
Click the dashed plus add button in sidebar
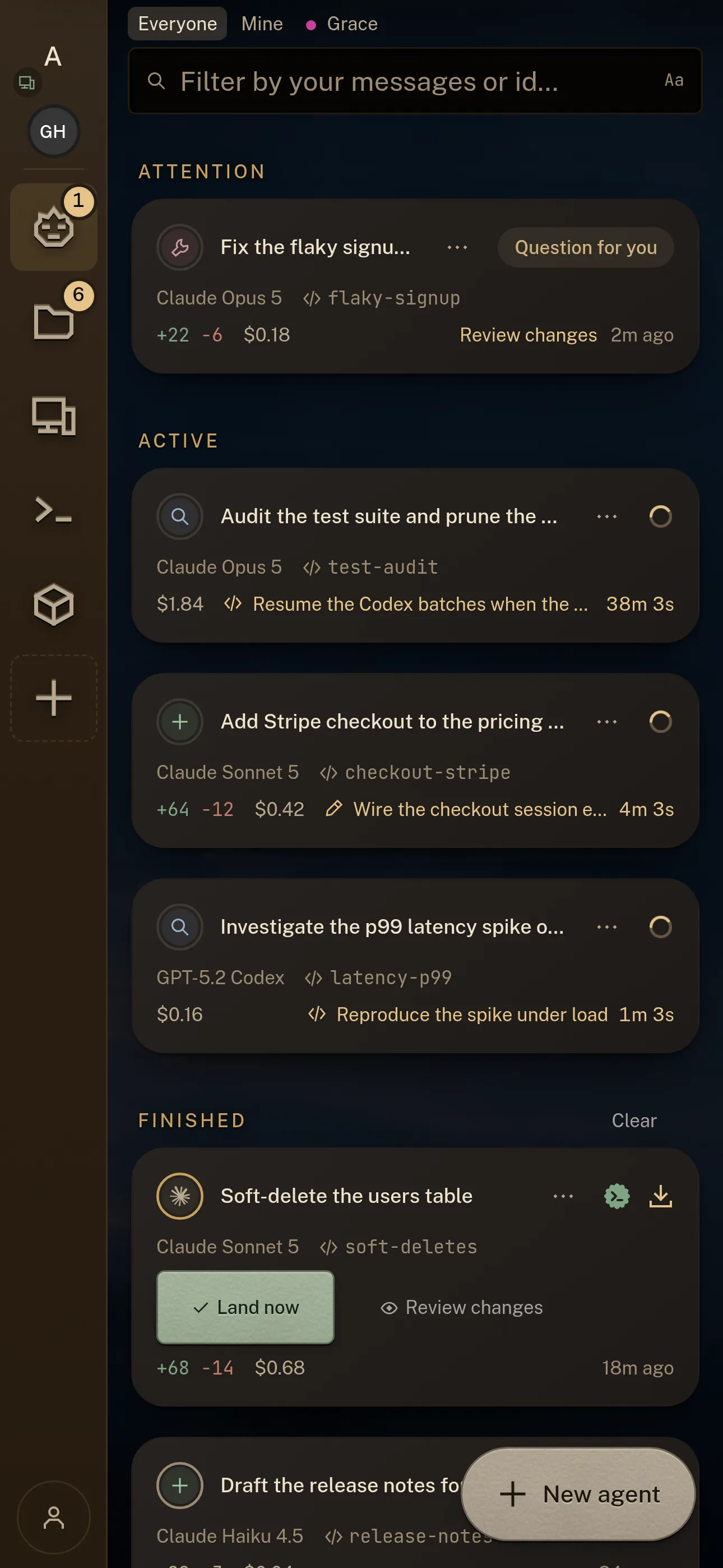[x=54, y=698]
